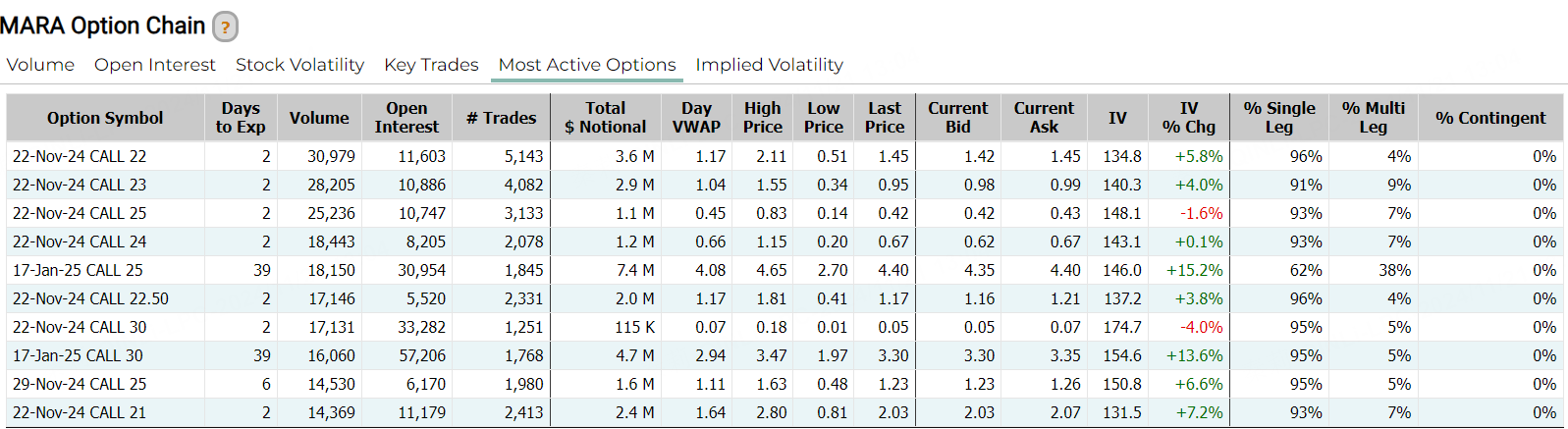Select the 17-Jan-25 CALL 30 option
The height and width of the screenshot is (429, 1568).
[x=78, y=355]
